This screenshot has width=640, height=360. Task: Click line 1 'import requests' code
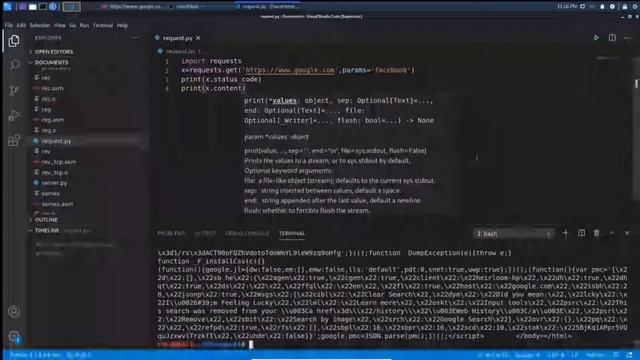211,61
